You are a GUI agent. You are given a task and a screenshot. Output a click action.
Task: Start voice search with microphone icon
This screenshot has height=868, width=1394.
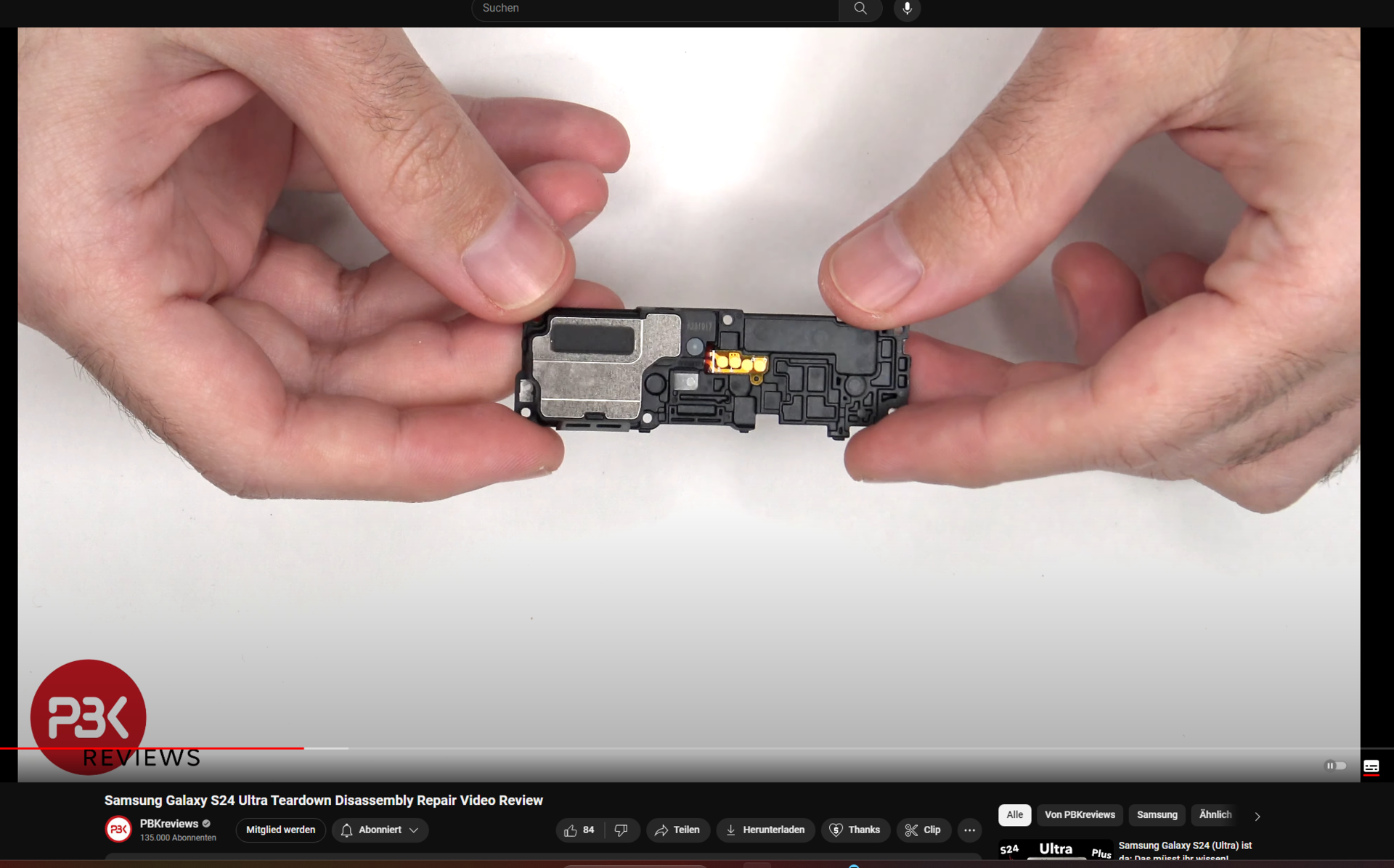pos(907,9)
